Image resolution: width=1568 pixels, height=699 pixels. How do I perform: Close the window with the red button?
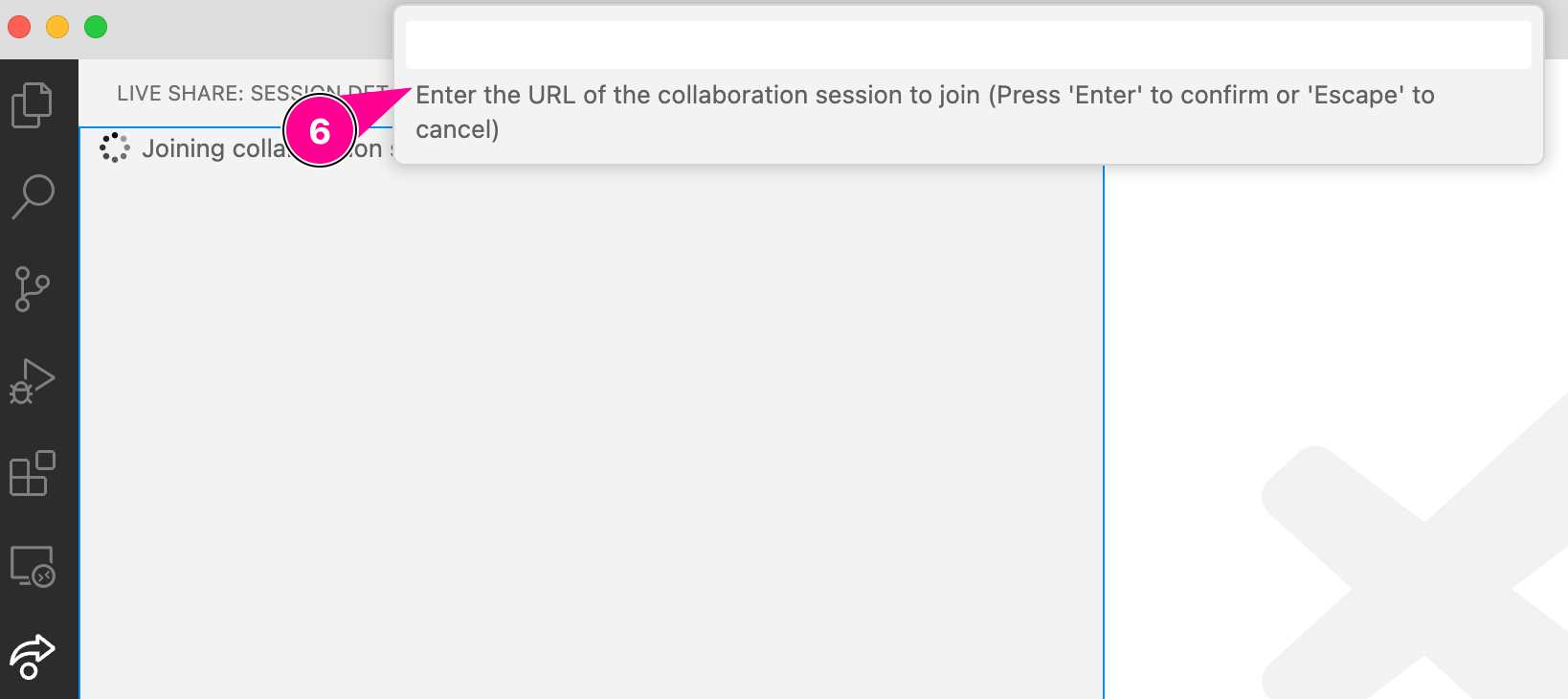click(x=19, y=27)
